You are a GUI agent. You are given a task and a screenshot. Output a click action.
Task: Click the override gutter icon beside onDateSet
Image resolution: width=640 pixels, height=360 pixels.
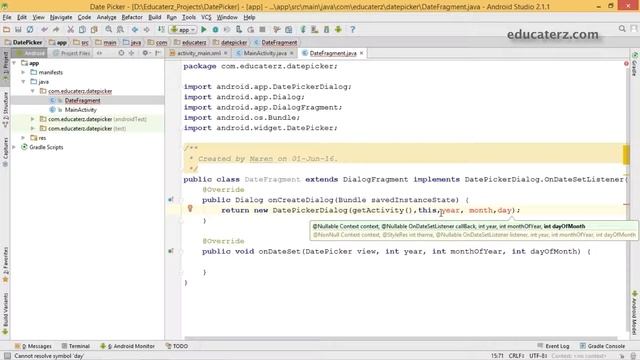click(x=171, y=251)
